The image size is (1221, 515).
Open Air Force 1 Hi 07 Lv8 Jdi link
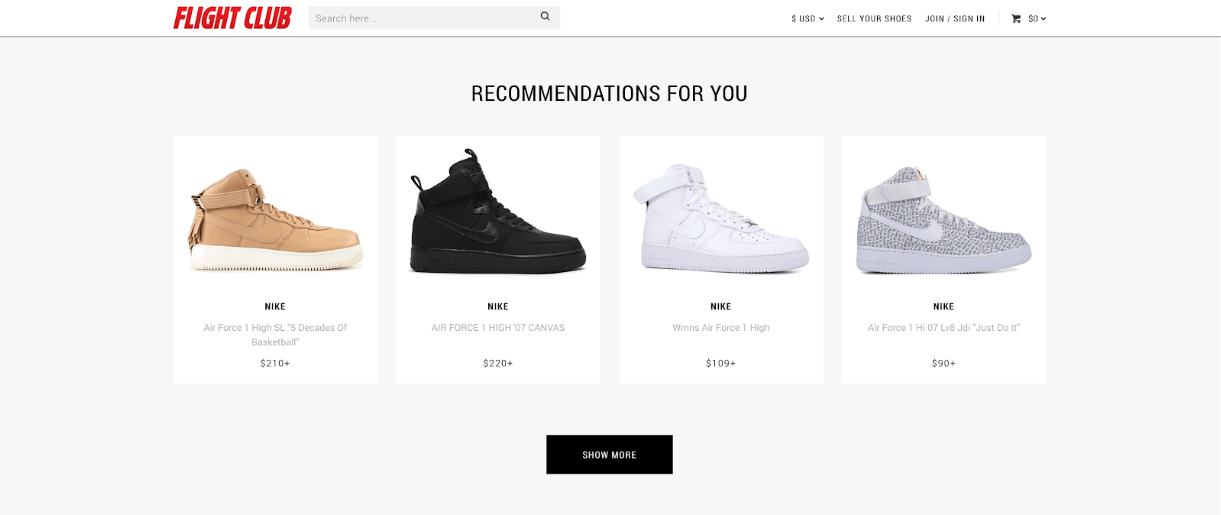944,328
